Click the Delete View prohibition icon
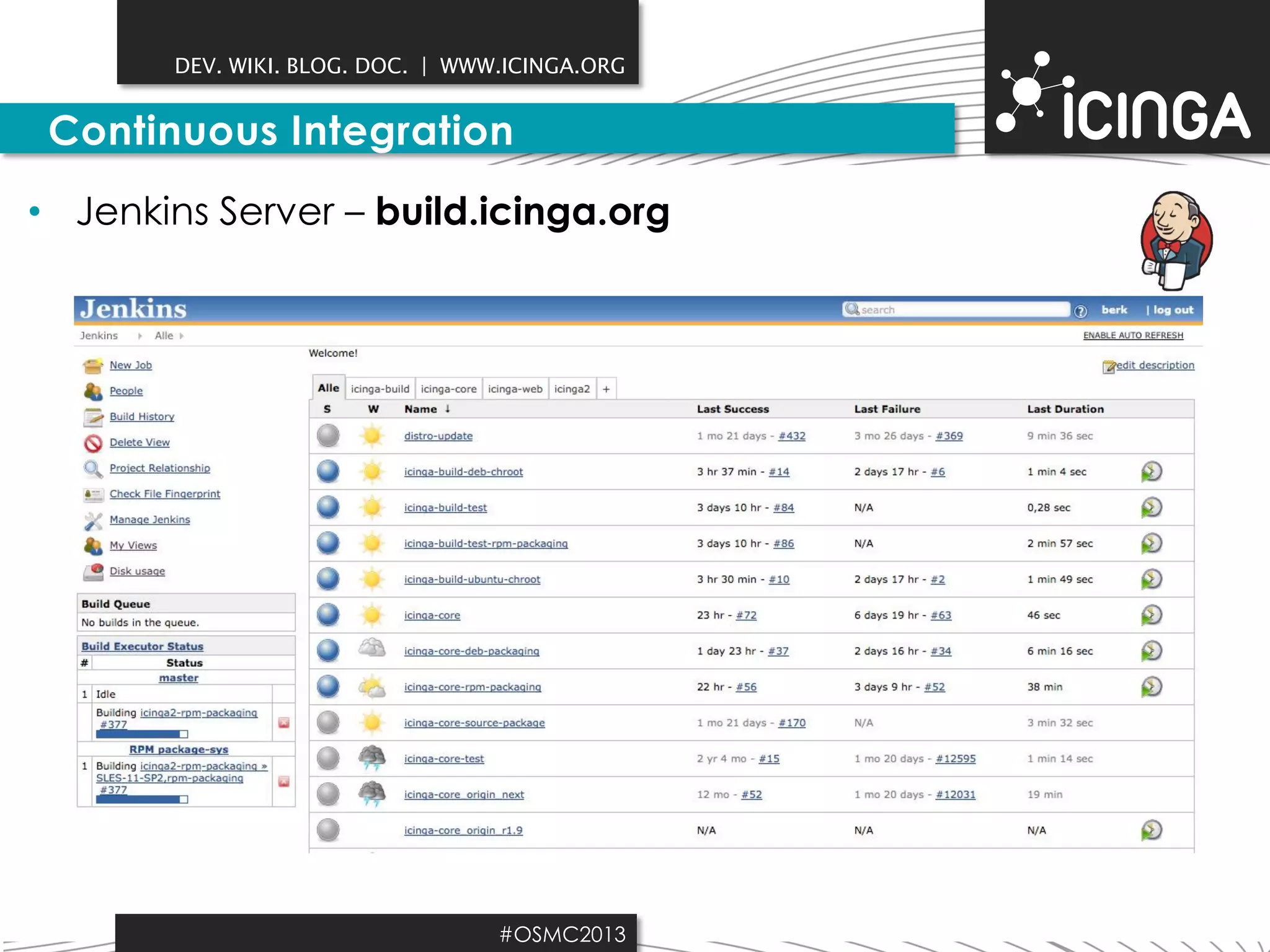This screenshot has height=952, width=1270. [93, 443]
